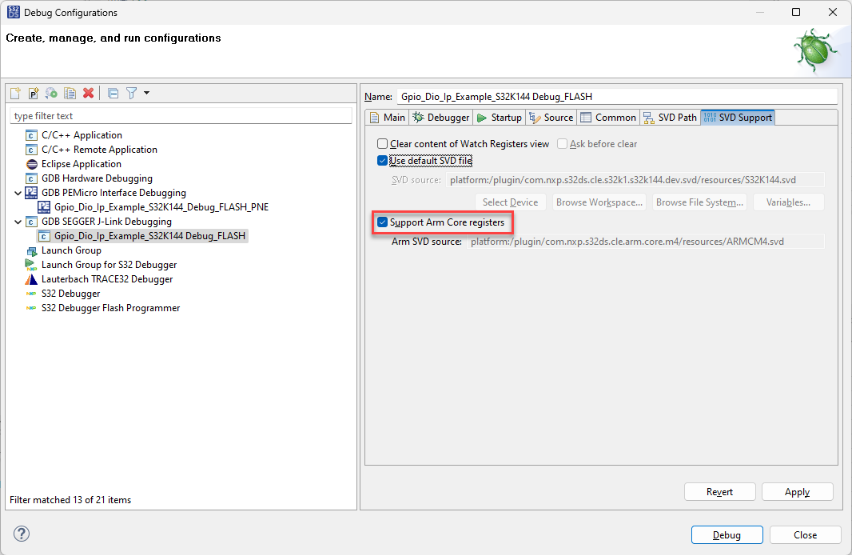The height and width of the screenshot is (555, 852).
Task: Click the C/C++ Remote Application icon
Action: tap(32, 150)
